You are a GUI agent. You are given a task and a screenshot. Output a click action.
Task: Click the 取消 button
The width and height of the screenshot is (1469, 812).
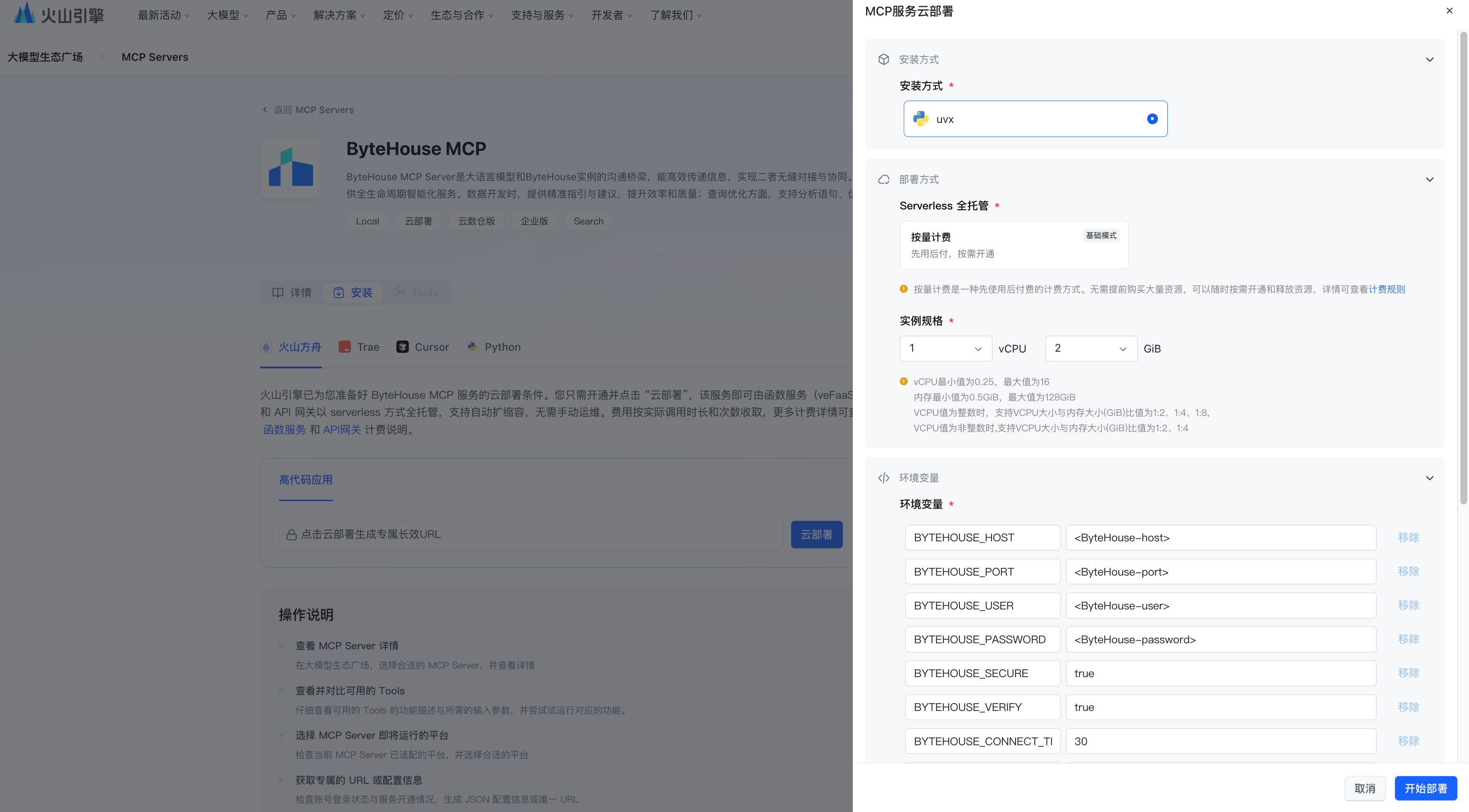[1364, 788]
